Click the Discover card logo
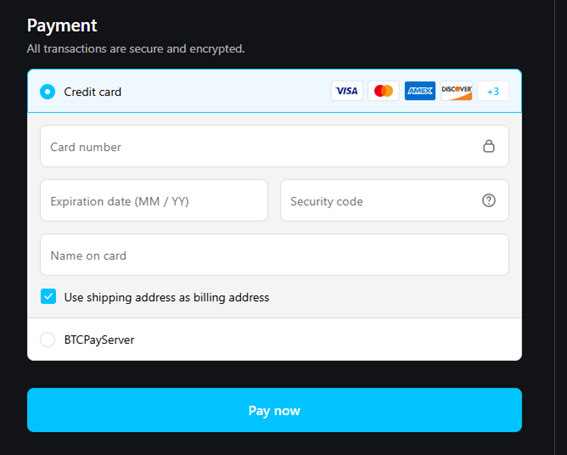This screenshot has width=567, height=455. click(x=456, y=91)
